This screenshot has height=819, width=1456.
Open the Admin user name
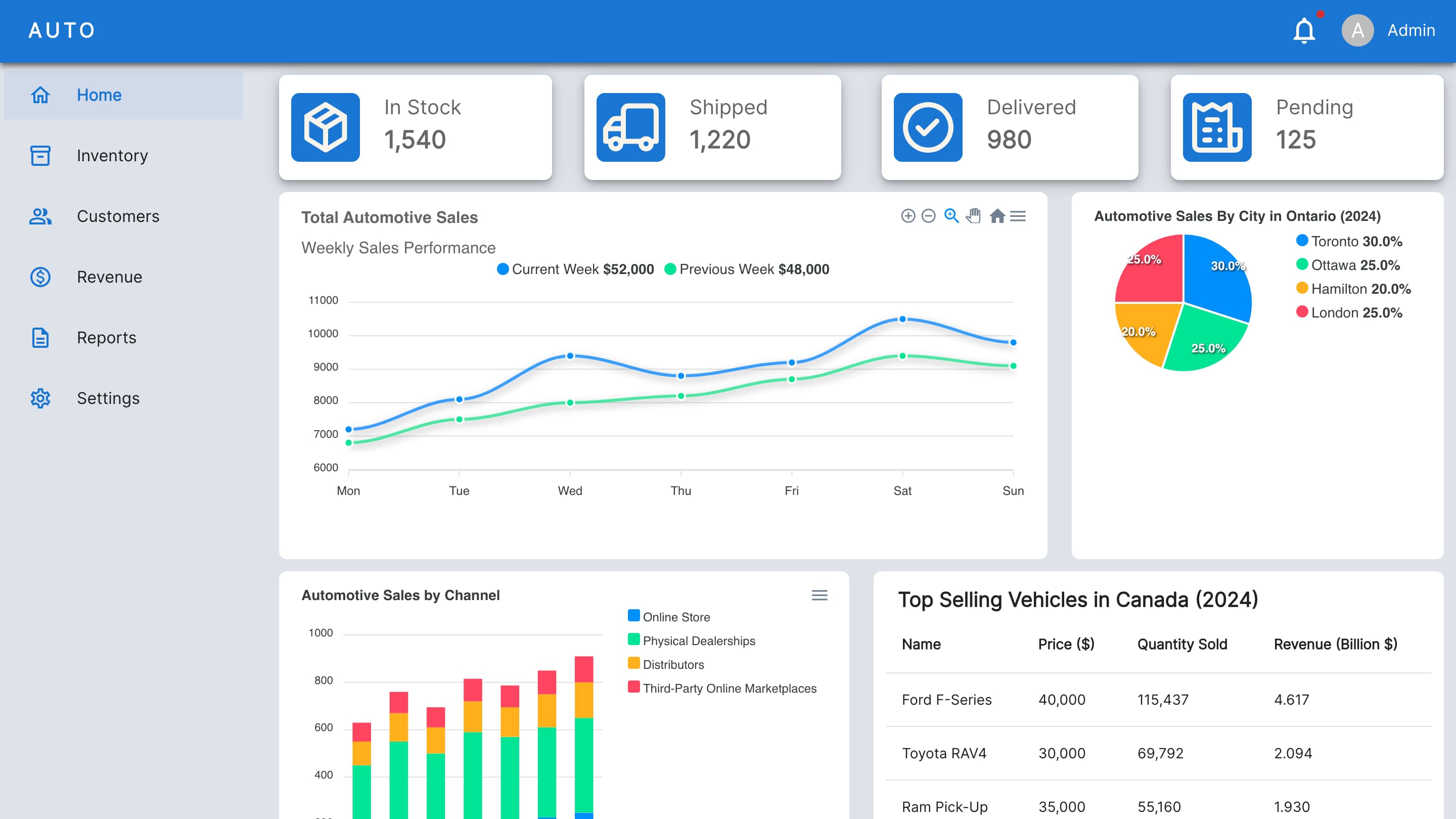tap(1411, 30)
